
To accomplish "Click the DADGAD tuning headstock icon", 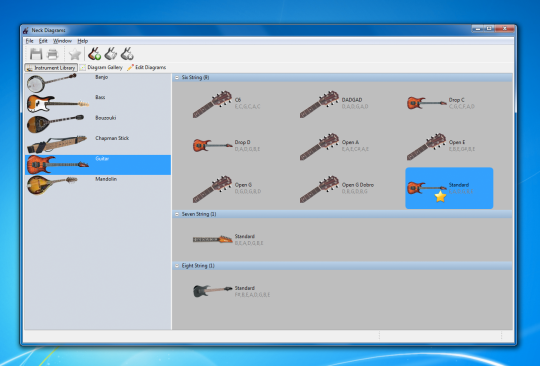I will click(x=319, y=104).
